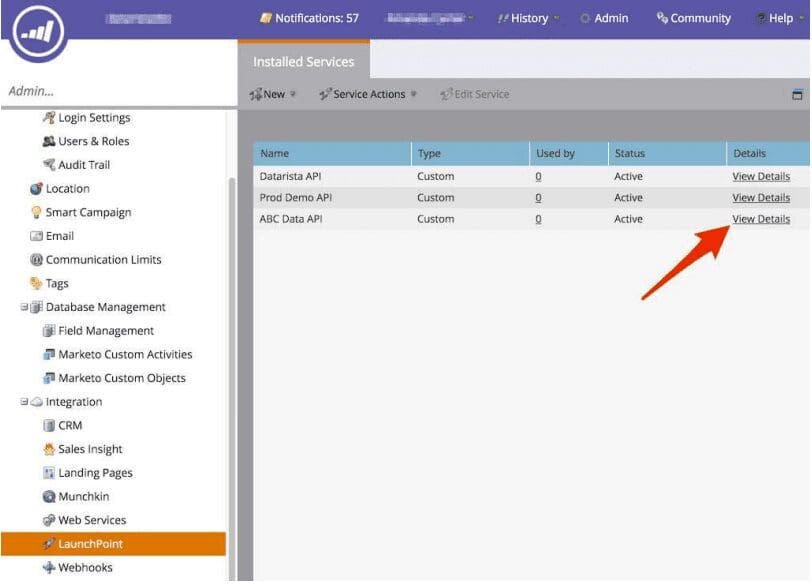Click the Audit Trail icon
Viewport: 812px width, 584px height.
click(x=49, y=165)
